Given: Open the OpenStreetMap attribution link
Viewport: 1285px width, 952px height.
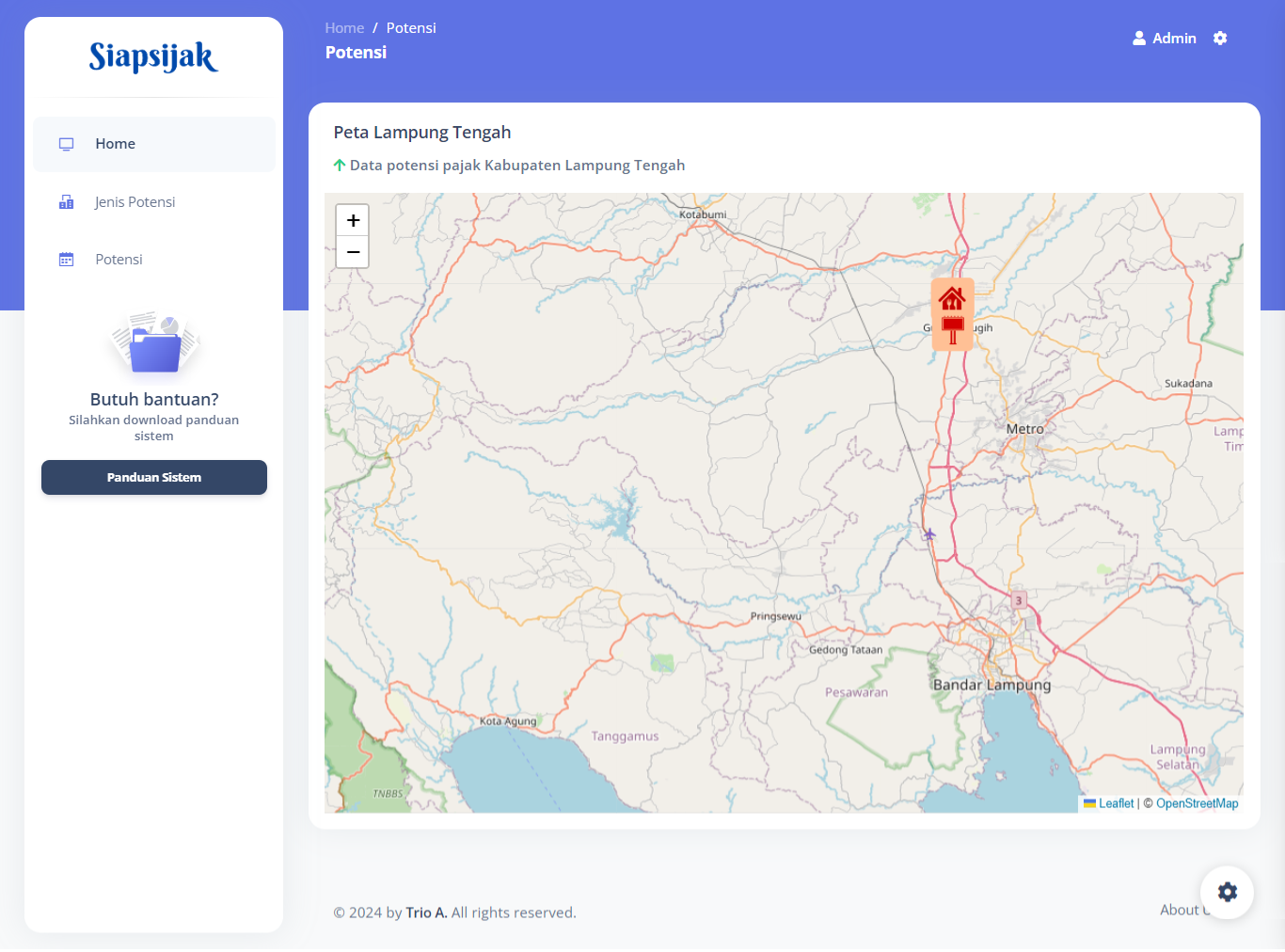Looking at the screenshot, I should click(1197, 803).
